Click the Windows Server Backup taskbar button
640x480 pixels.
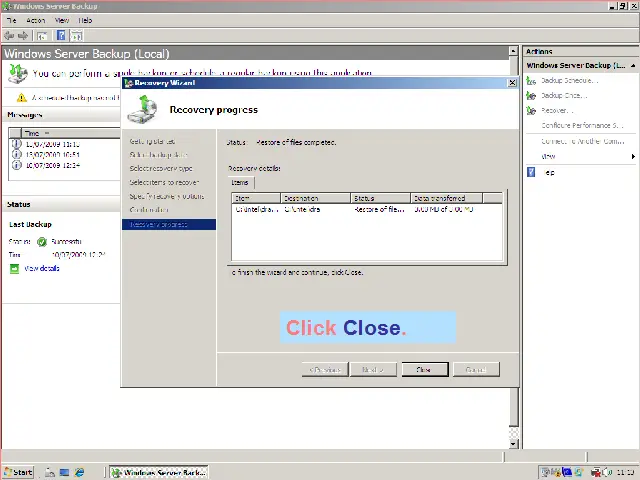159,472
